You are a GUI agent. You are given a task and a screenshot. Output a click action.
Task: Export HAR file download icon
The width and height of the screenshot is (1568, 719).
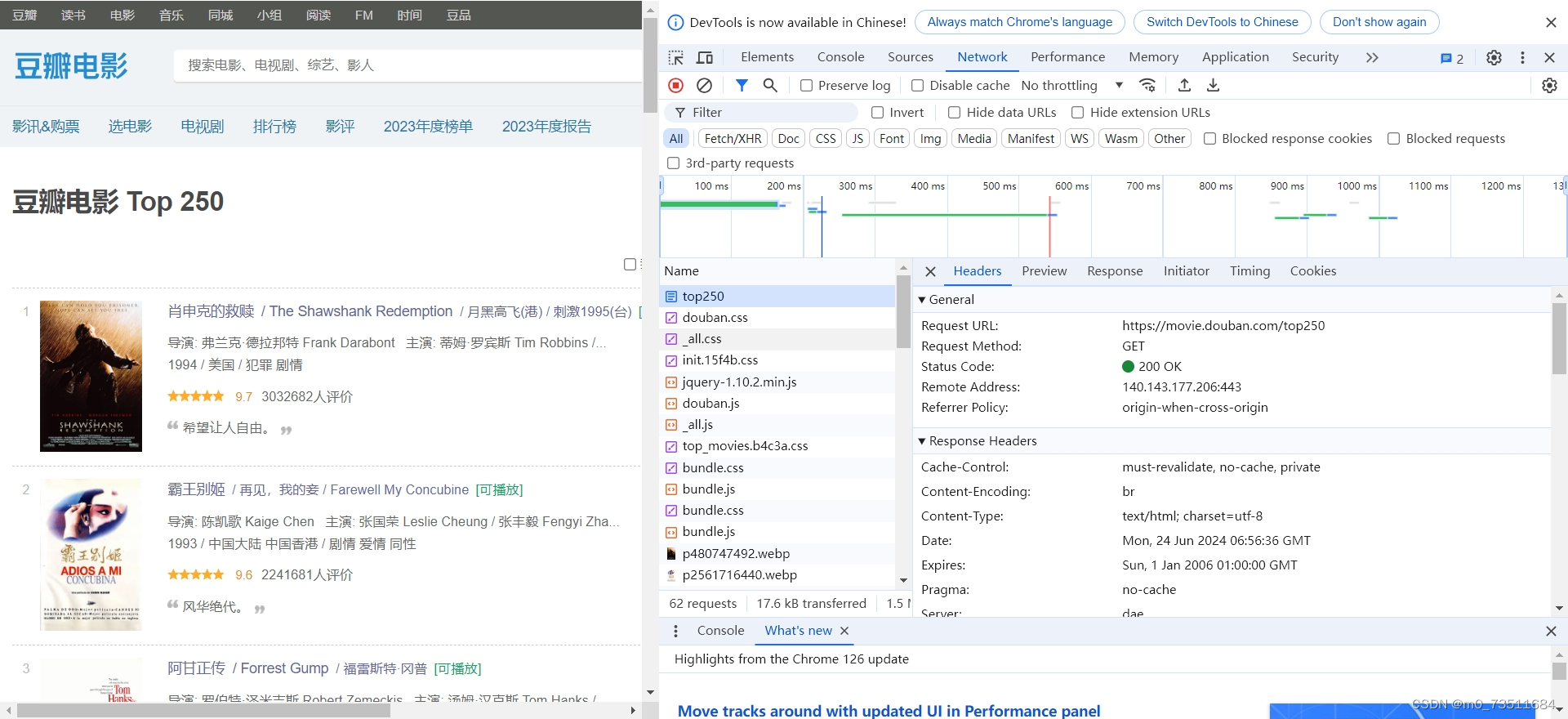tap(1214, 85)
